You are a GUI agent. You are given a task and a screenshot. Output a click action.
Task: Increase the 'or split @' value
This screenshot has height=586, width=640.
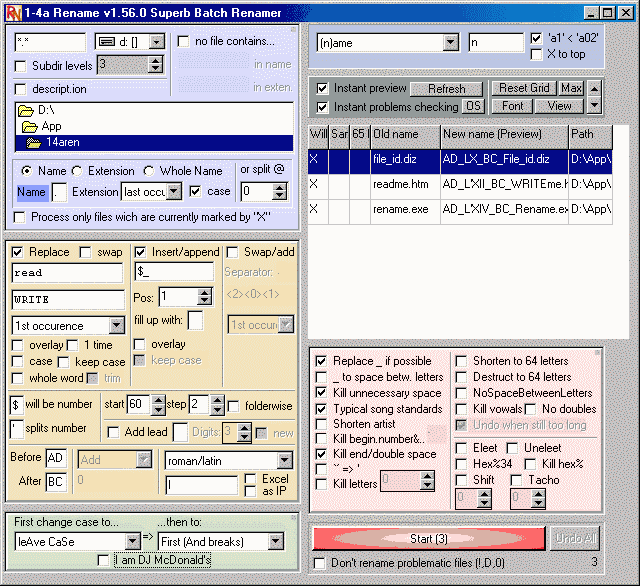280,187
